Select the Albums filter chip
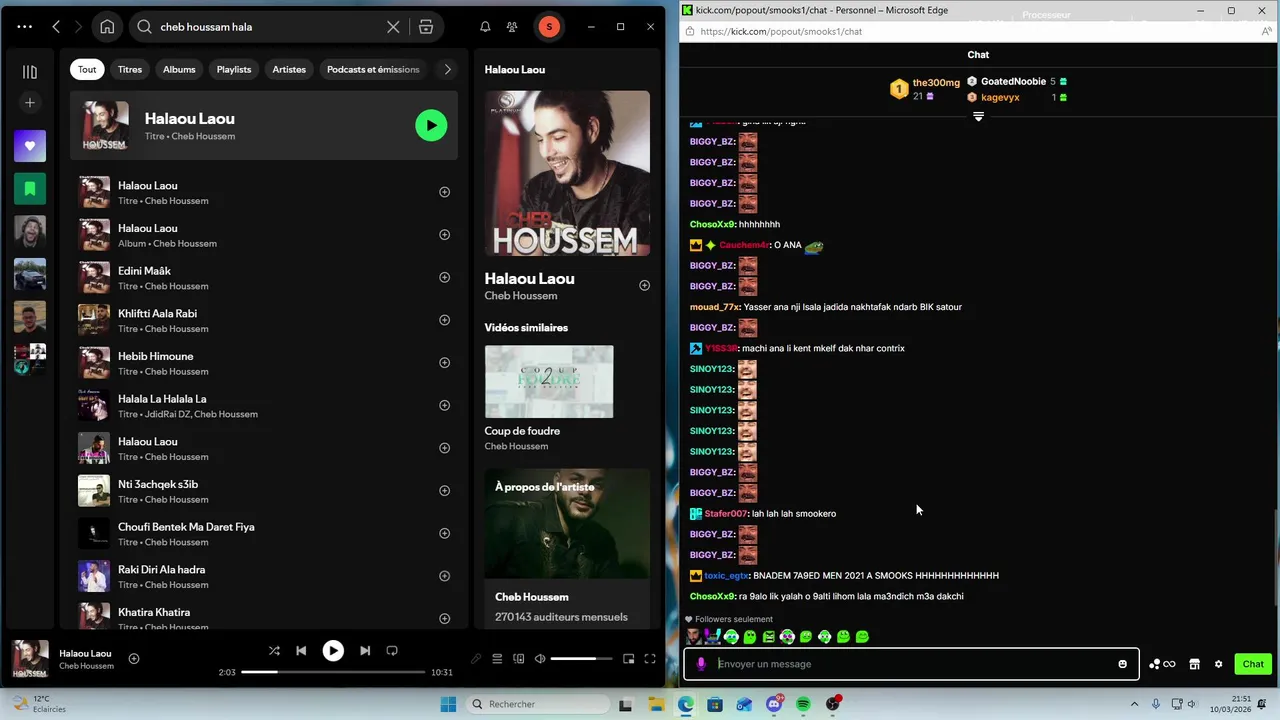This screenshot has height=720, width=1280. point(179,69)
